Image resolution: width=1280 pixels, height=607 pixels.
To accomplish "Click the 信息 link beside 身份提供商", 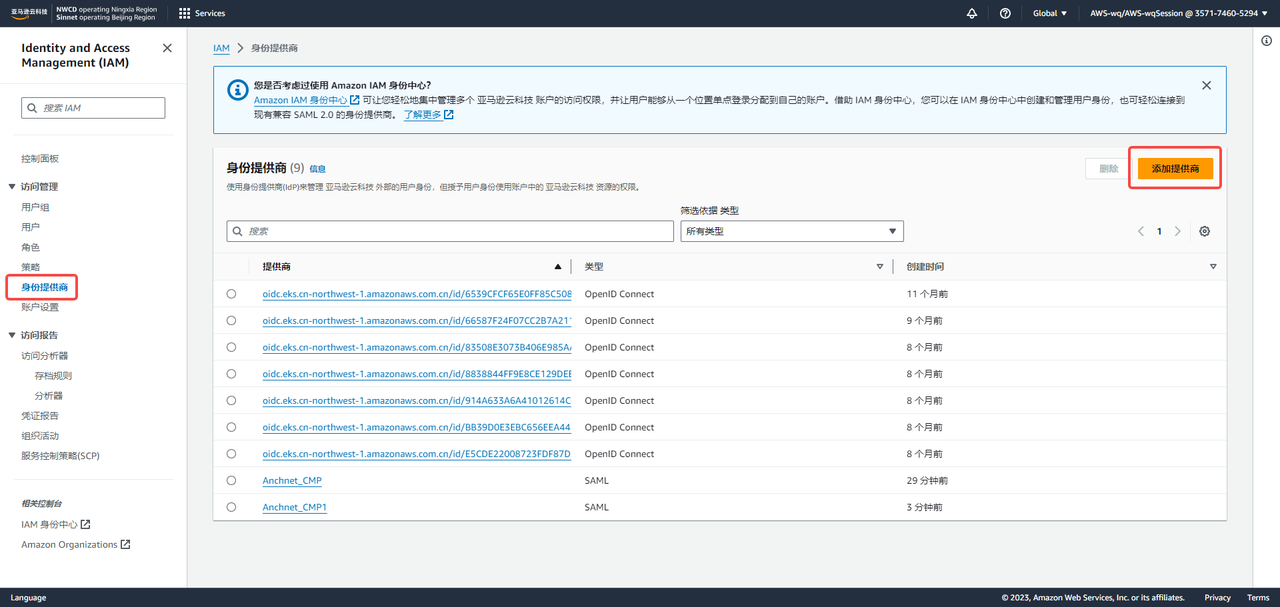I will [x=317, y=169].
